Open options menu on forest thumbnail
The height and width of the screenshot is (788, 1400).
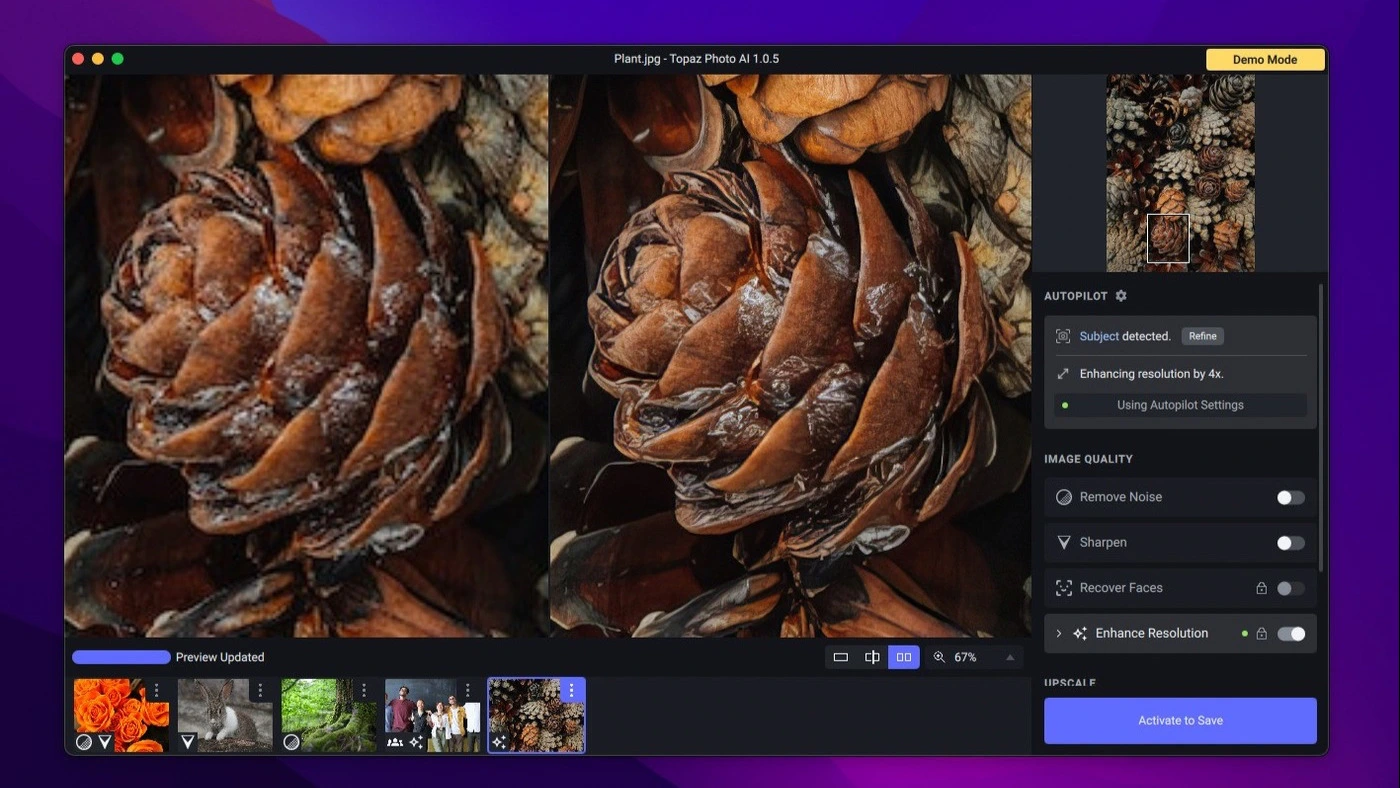(x=364, y=691)
